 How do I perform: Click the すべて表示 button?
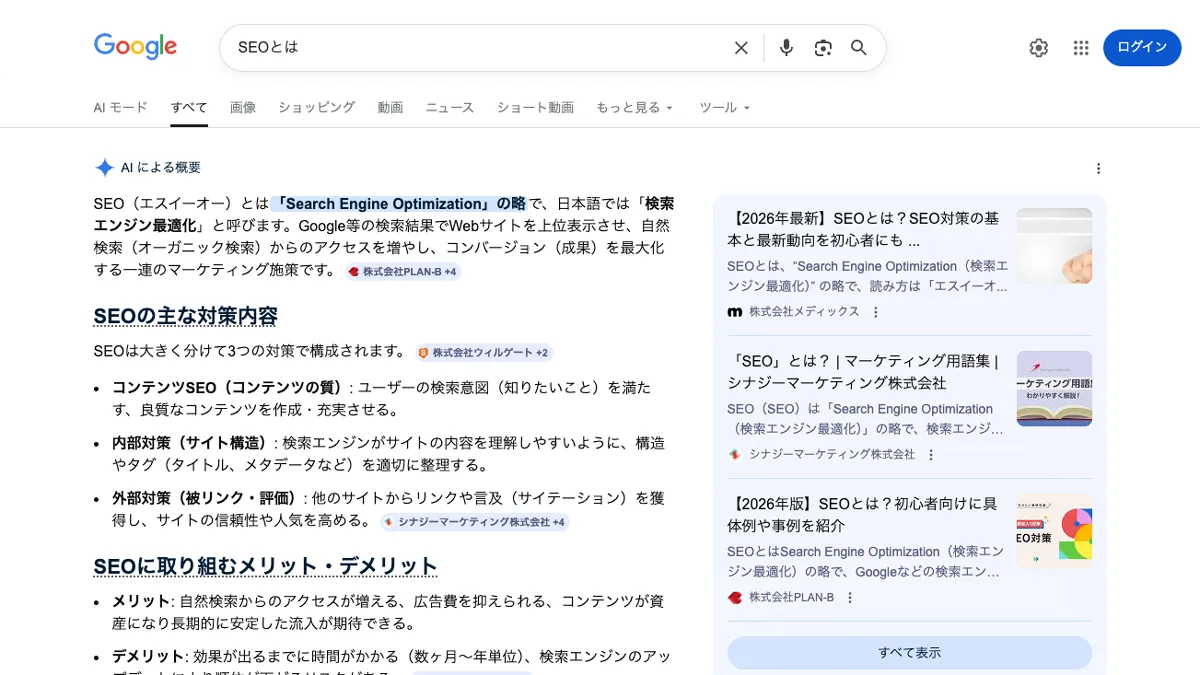tap(910, 653)
